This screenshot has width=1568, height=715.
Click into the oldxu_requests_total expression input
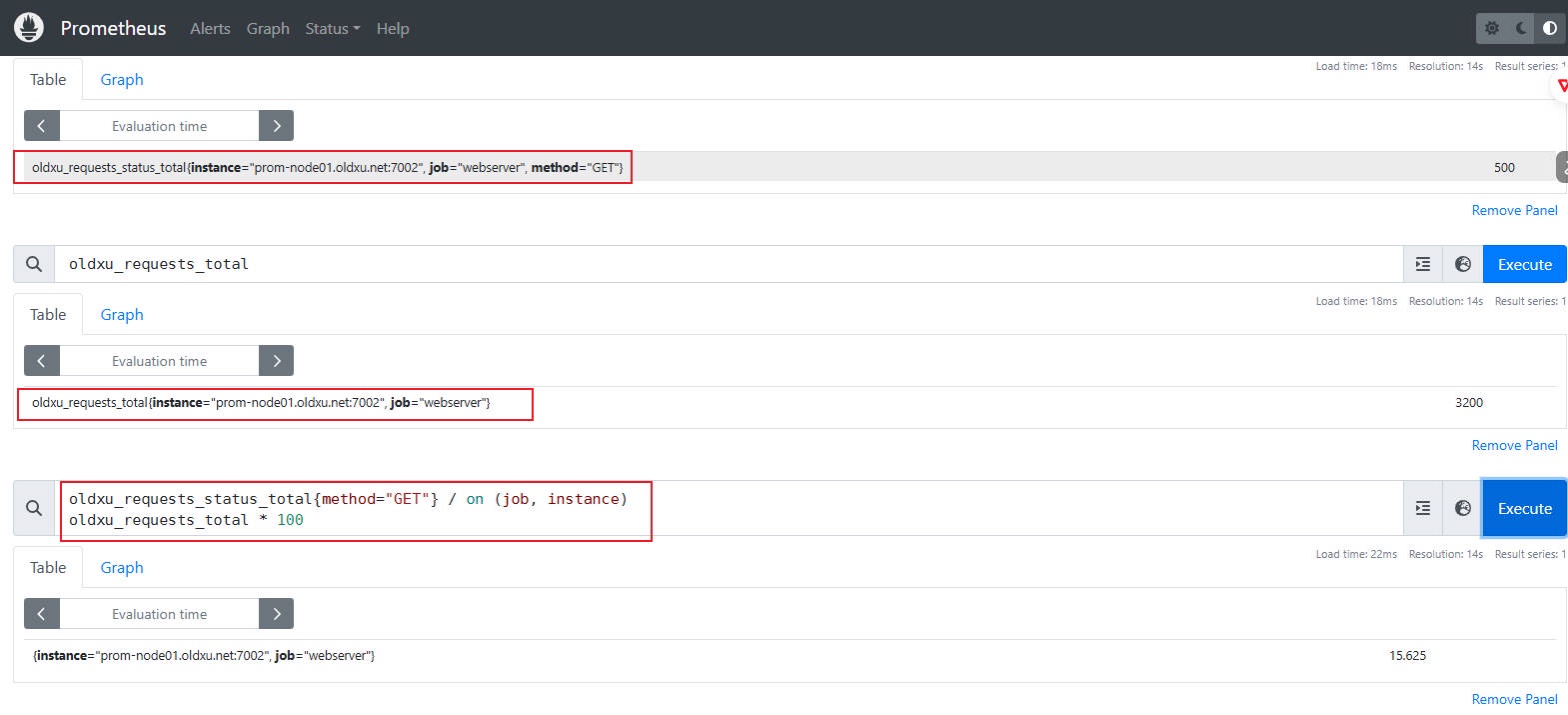(700, 264)
